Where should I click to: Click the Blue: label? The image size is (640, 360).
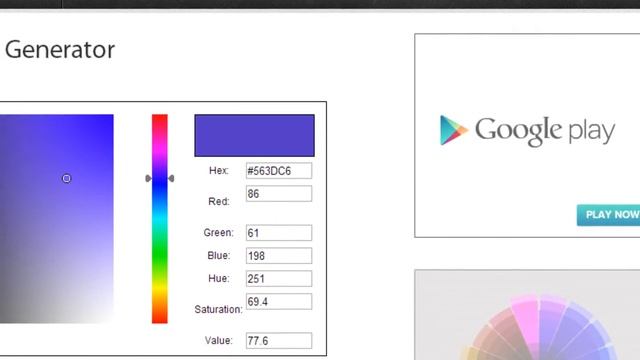219,256
